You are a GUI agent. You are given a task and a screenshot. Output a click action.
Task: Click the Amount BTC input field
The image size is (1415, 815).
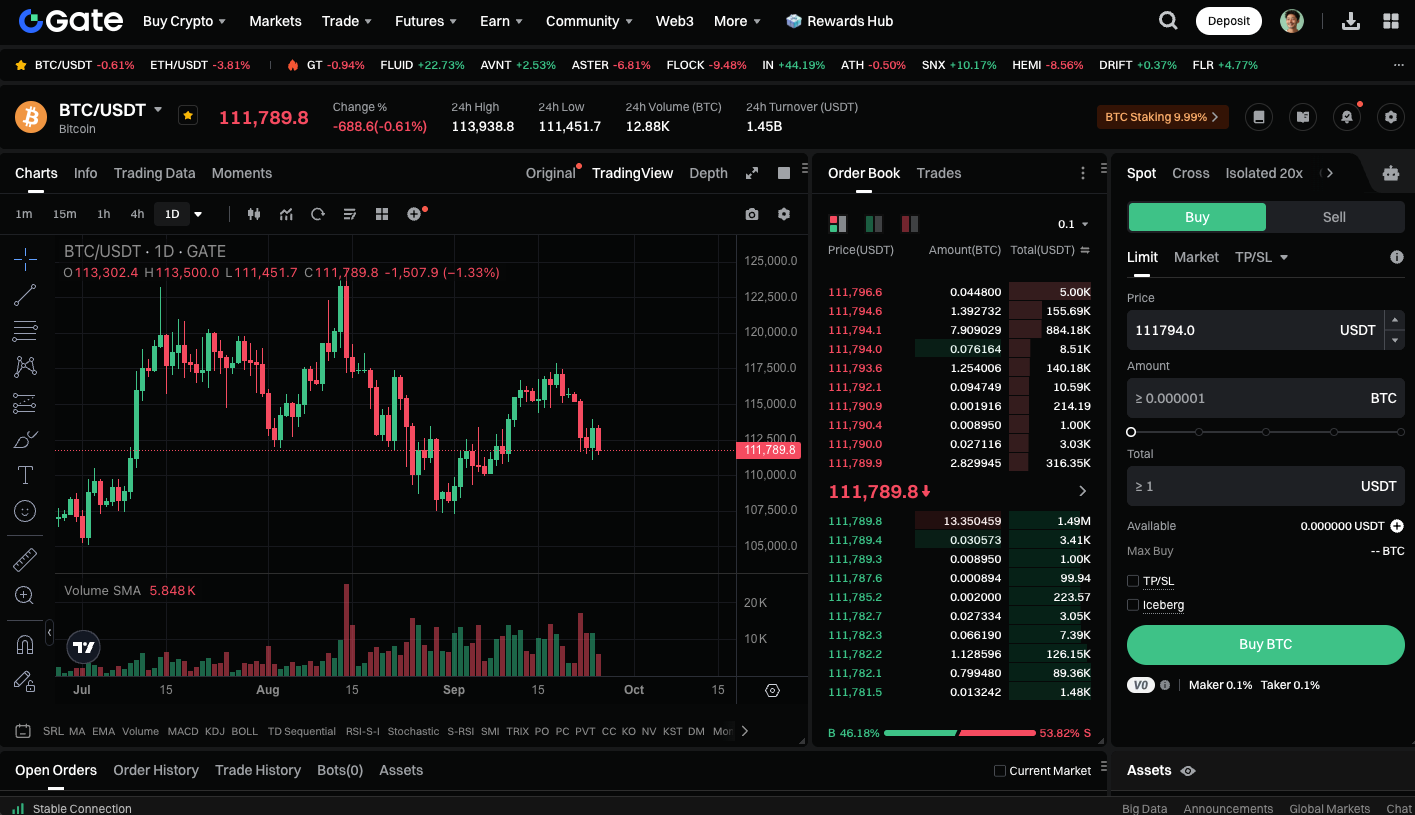[1266, 398]
